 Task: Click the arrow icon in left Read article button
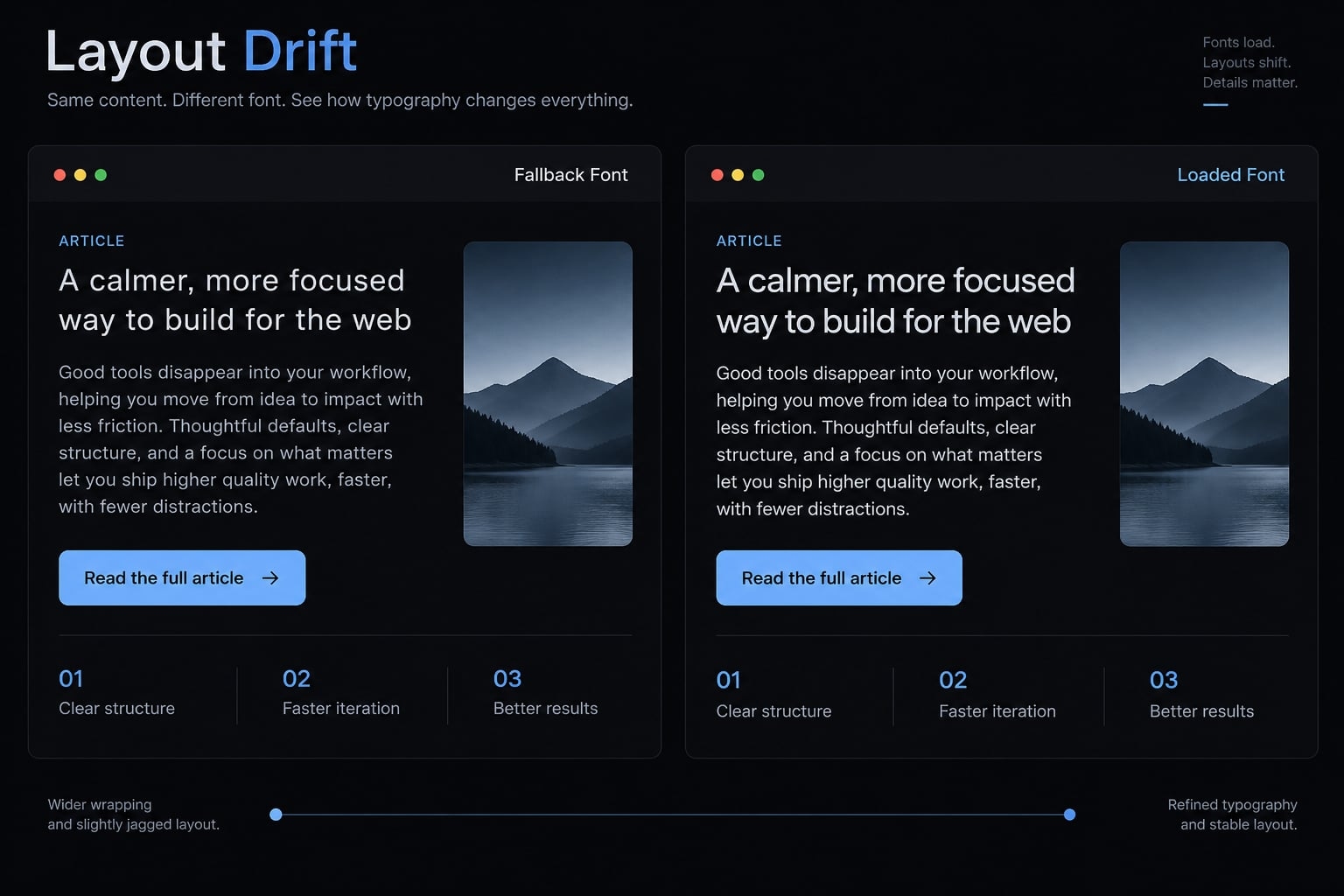(x=270, y=577)
